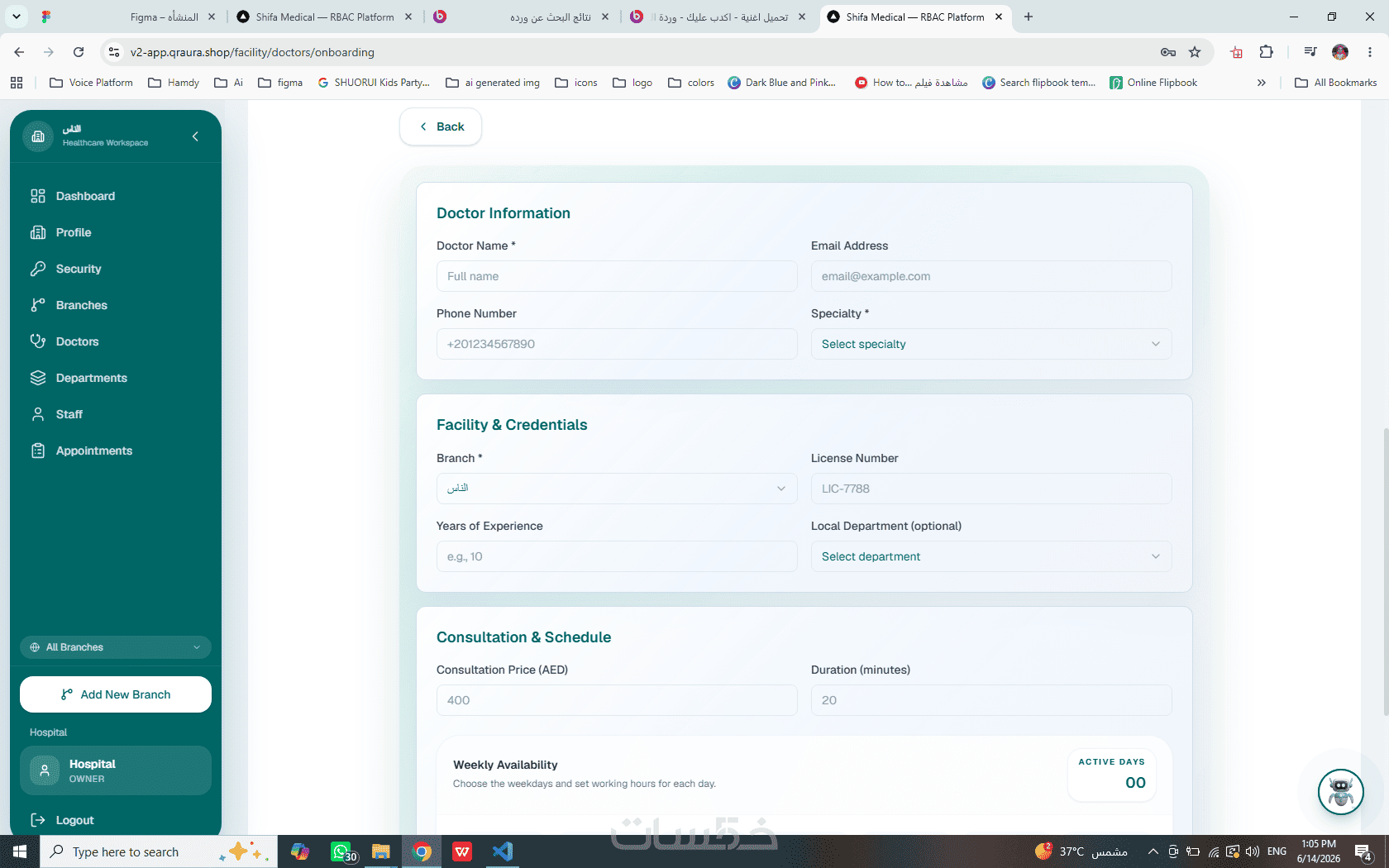Open the All Branches selector

coord(116,647)
